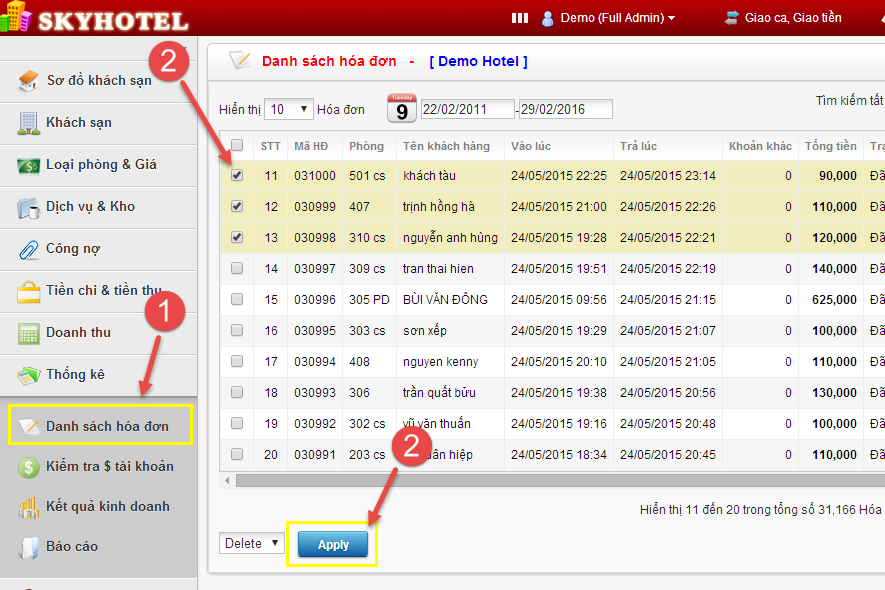
Task: Check the checkbox for row 14 tran thai hien
Action: 237,269
